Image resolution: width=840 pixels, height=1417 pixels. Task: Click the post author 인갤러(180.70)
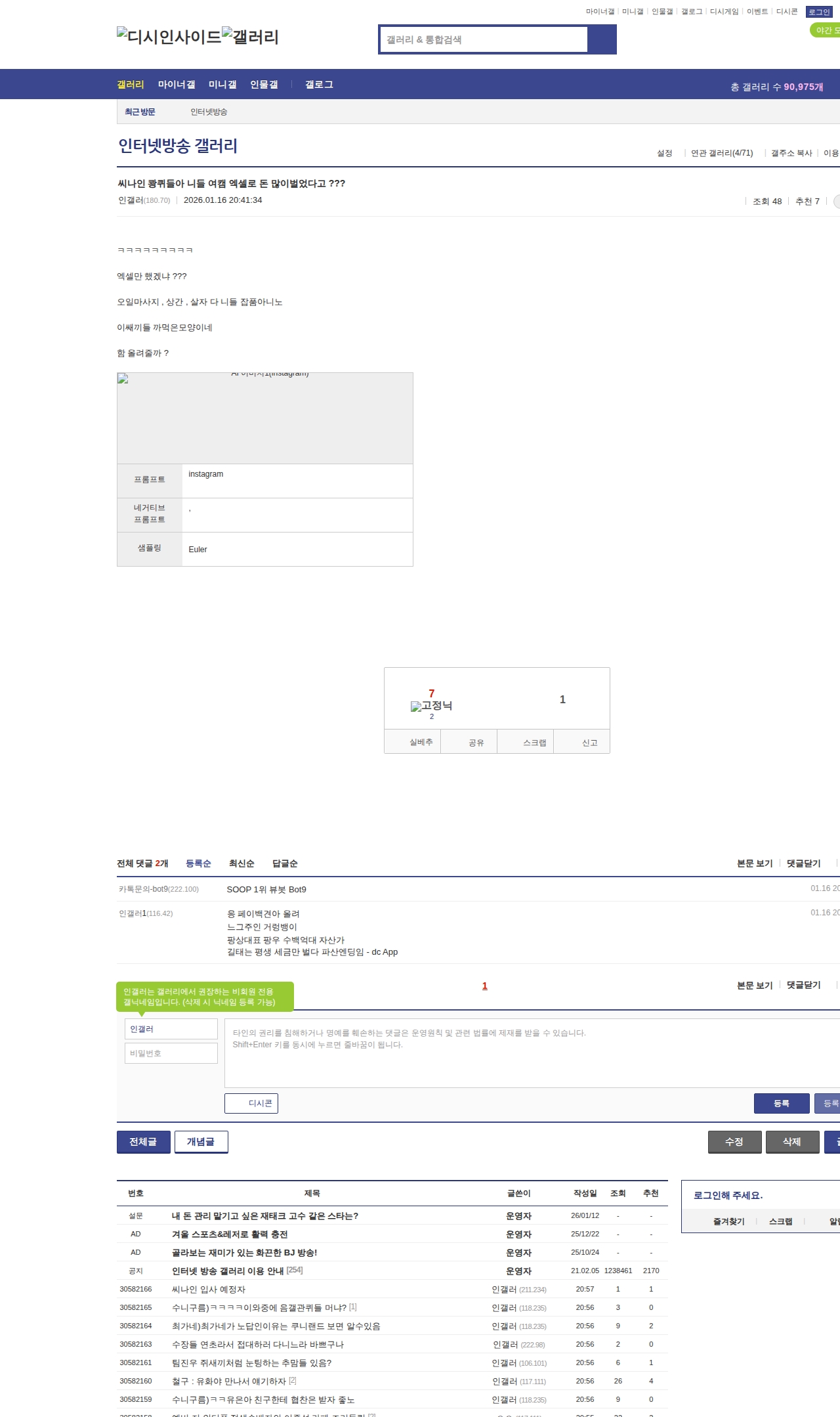point(144,200)
